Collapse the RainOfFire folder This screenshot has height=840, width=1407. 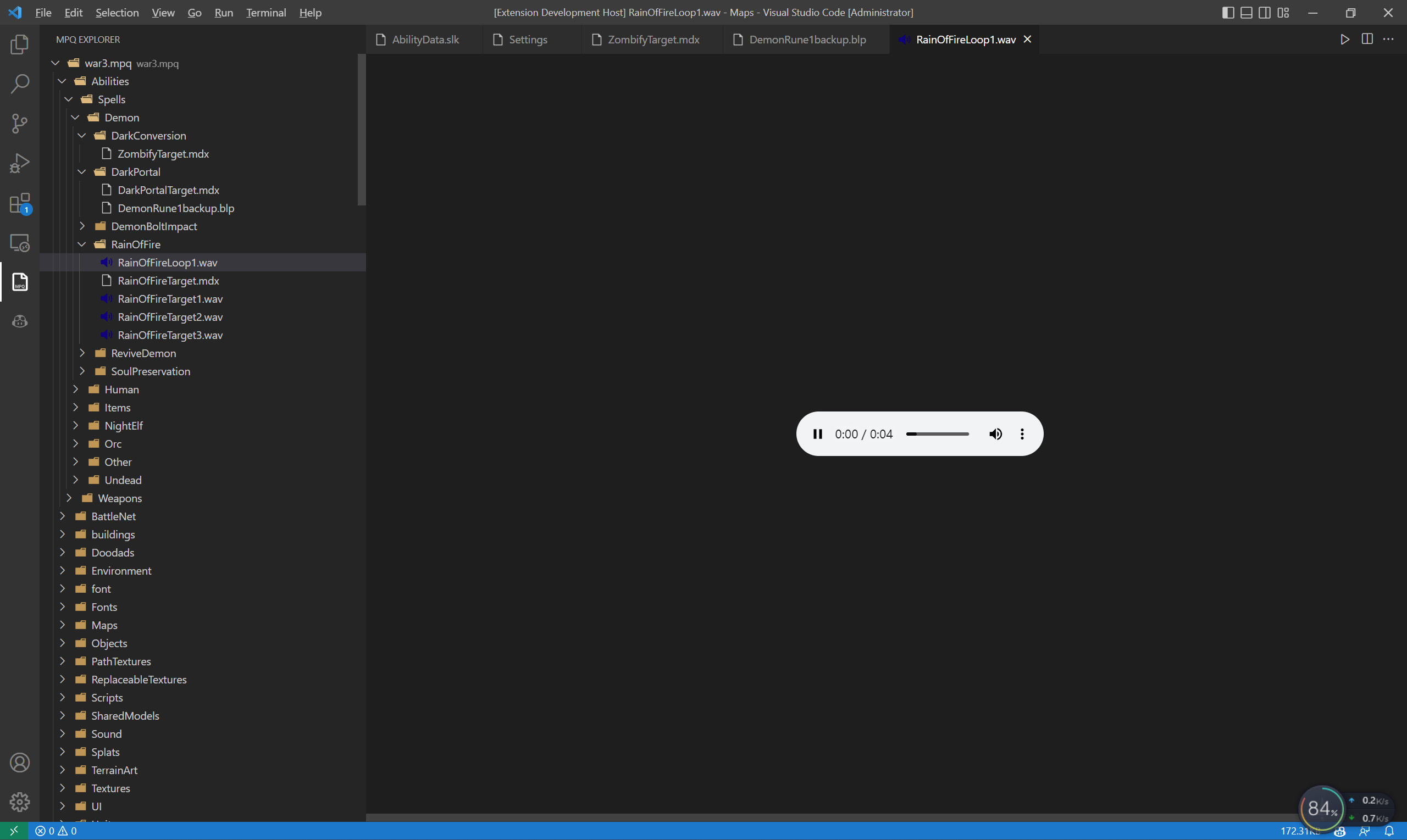82,244
